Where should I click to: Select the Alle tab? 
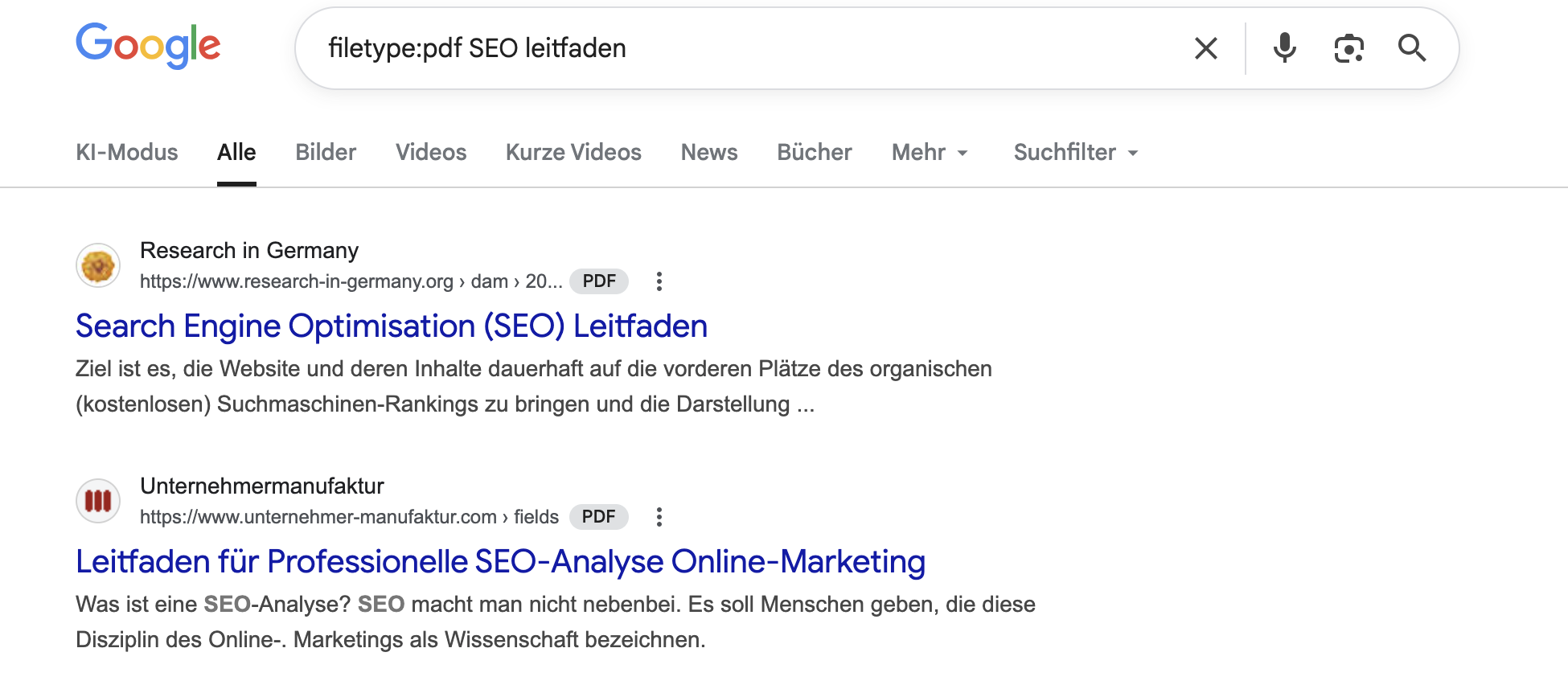[x=236, y=152]
